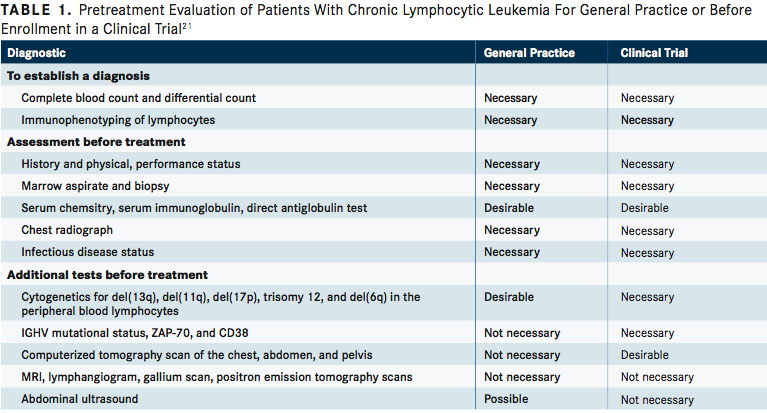Click the 'Assessment before treatment' heading

click(96, 142)
